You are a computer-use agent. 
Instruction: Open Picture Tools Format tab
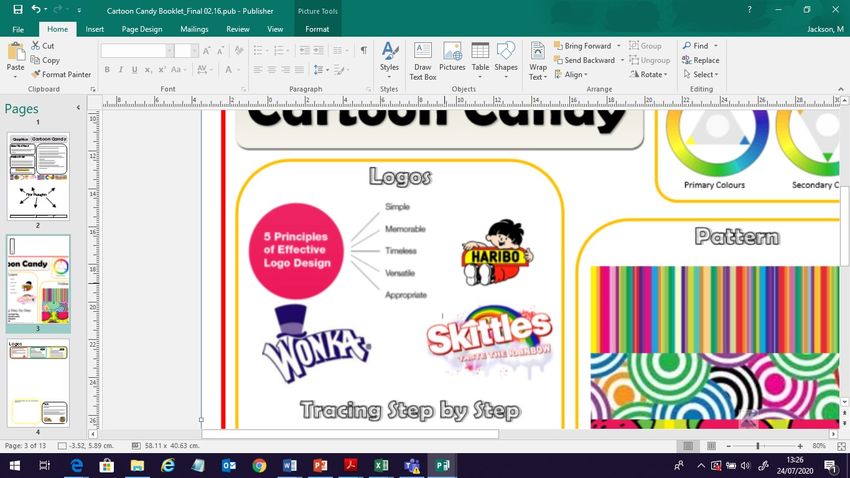317,29
